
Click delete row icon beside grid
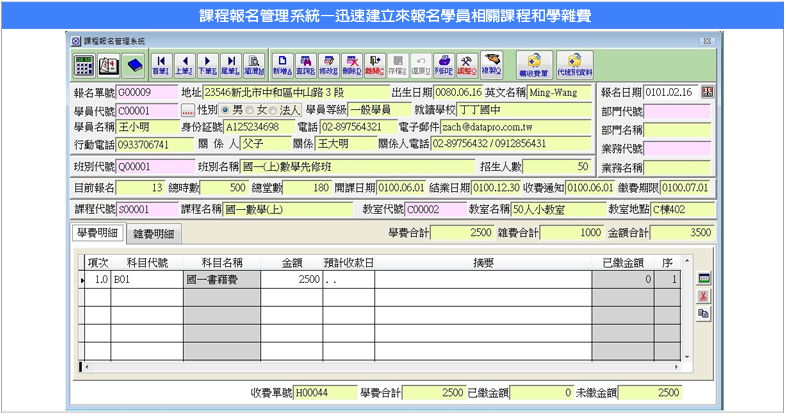coord(704,296)
